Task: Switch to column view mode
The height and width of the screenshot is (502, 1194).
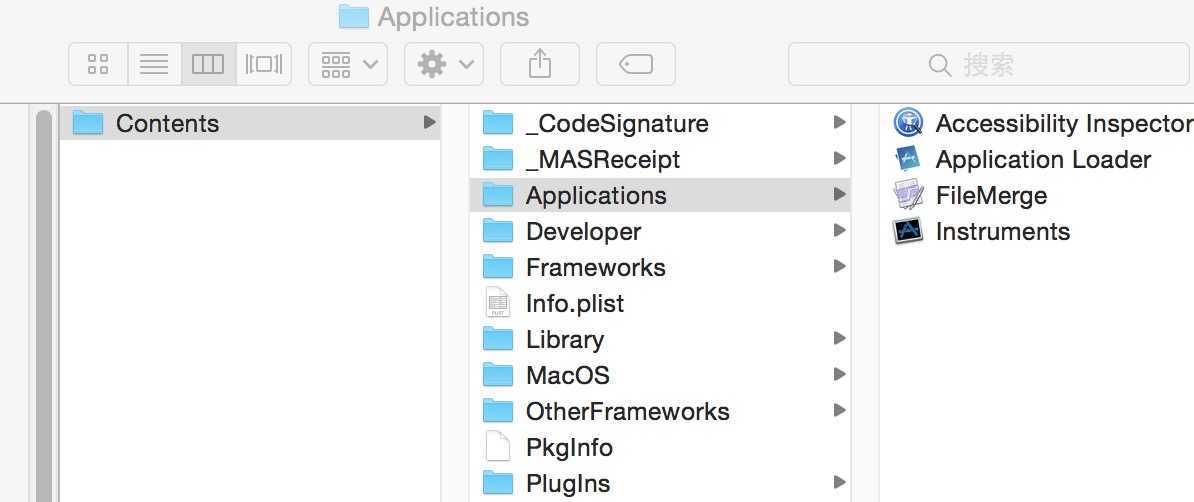Action: (x=208, y=64)
